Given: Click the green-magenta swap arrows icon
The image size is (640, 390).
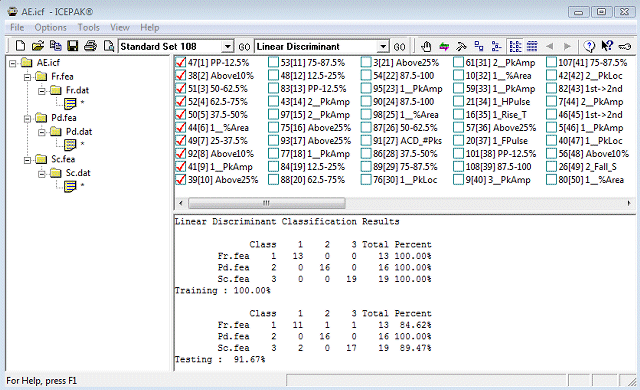Looking at the screenshot, I should [444, 47].
